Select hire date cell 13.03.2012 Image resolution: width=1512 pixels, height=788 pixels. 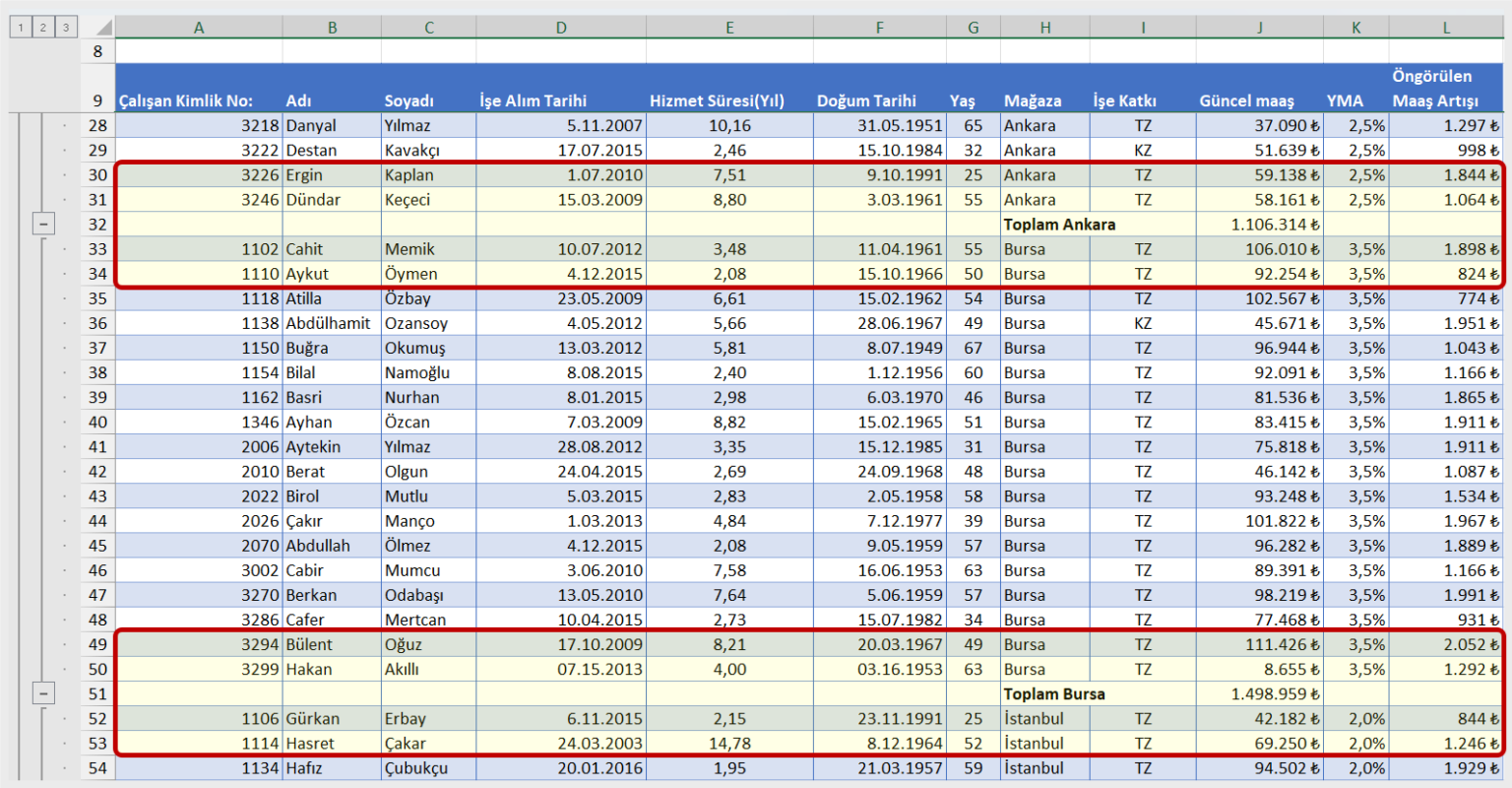(561, 348)
